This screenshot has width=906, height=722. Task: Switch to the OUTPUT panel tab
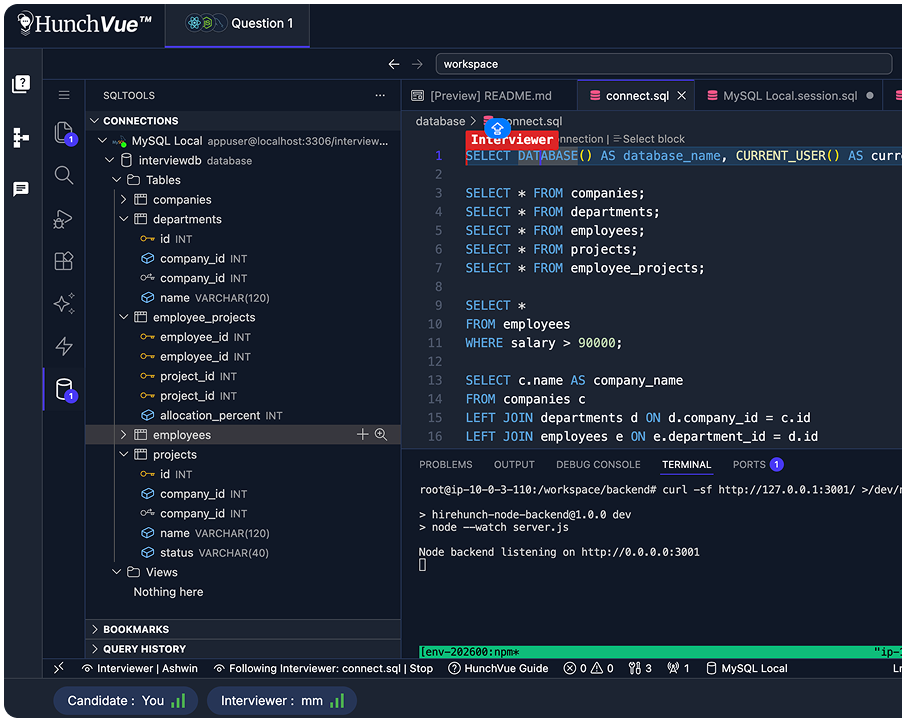[x=514, y=464]
